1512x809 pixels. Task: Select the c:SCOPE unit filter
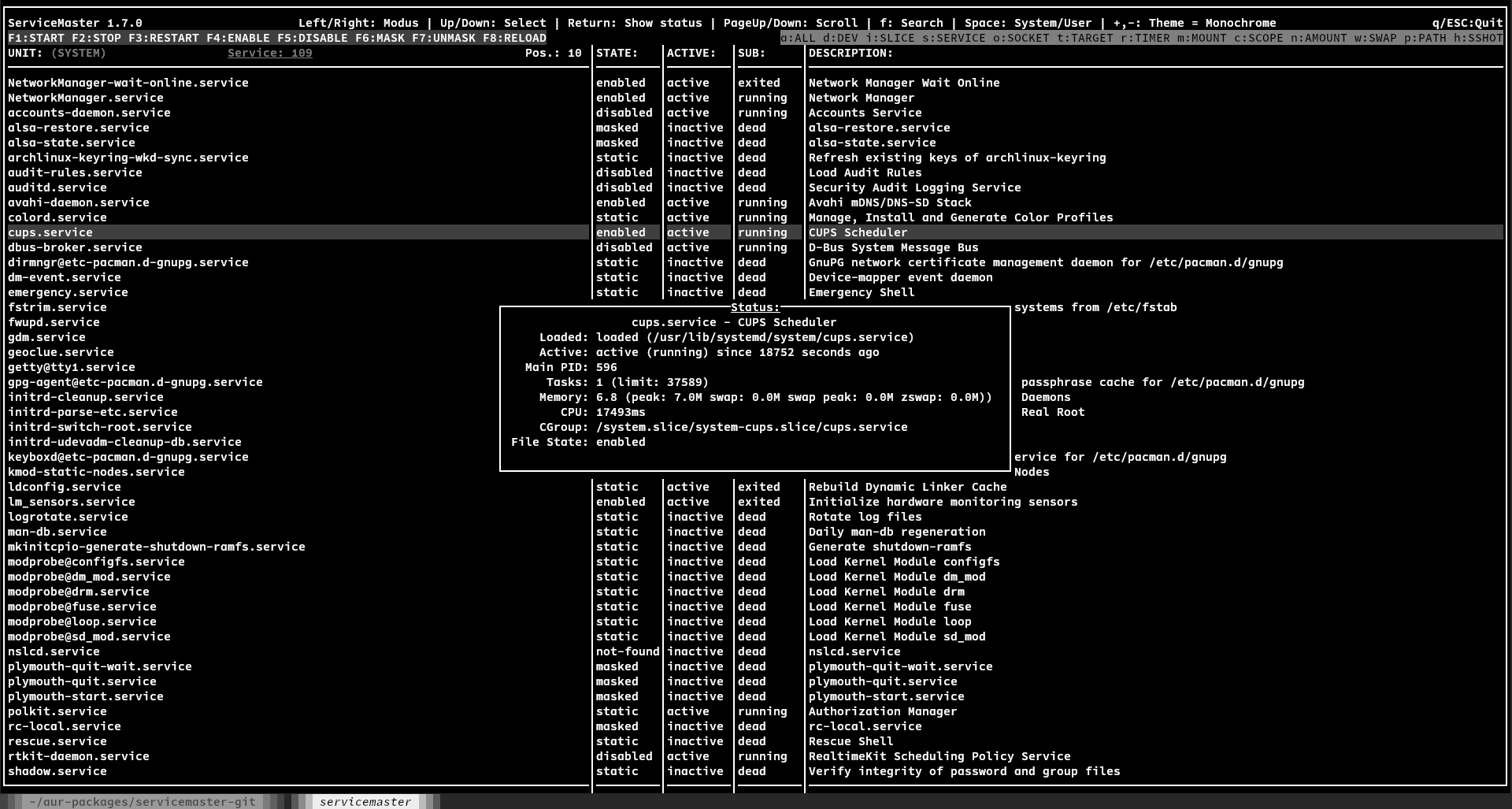(1259, 38)
